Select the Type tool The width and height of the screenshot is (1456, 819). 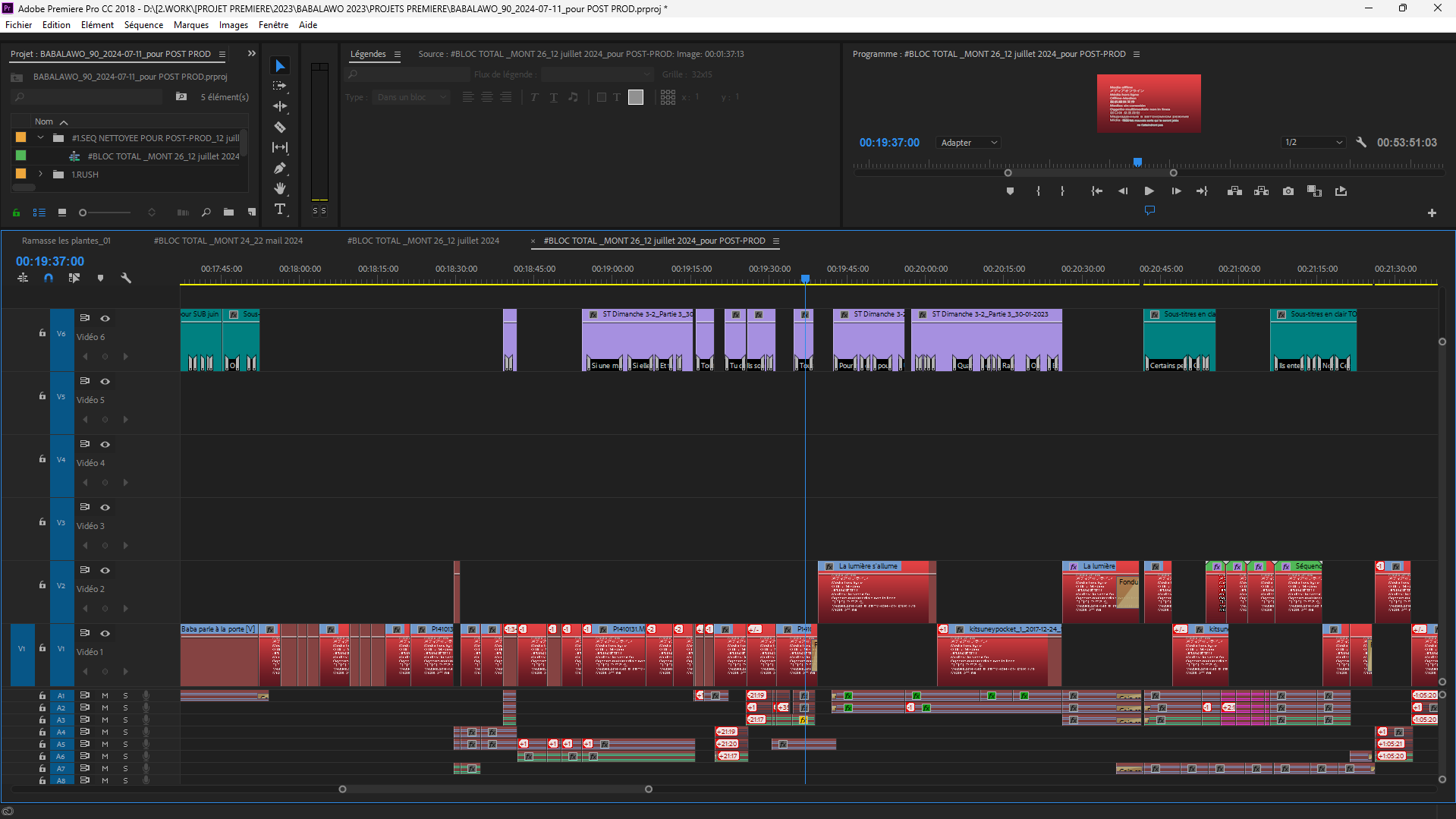coord(280,209)
